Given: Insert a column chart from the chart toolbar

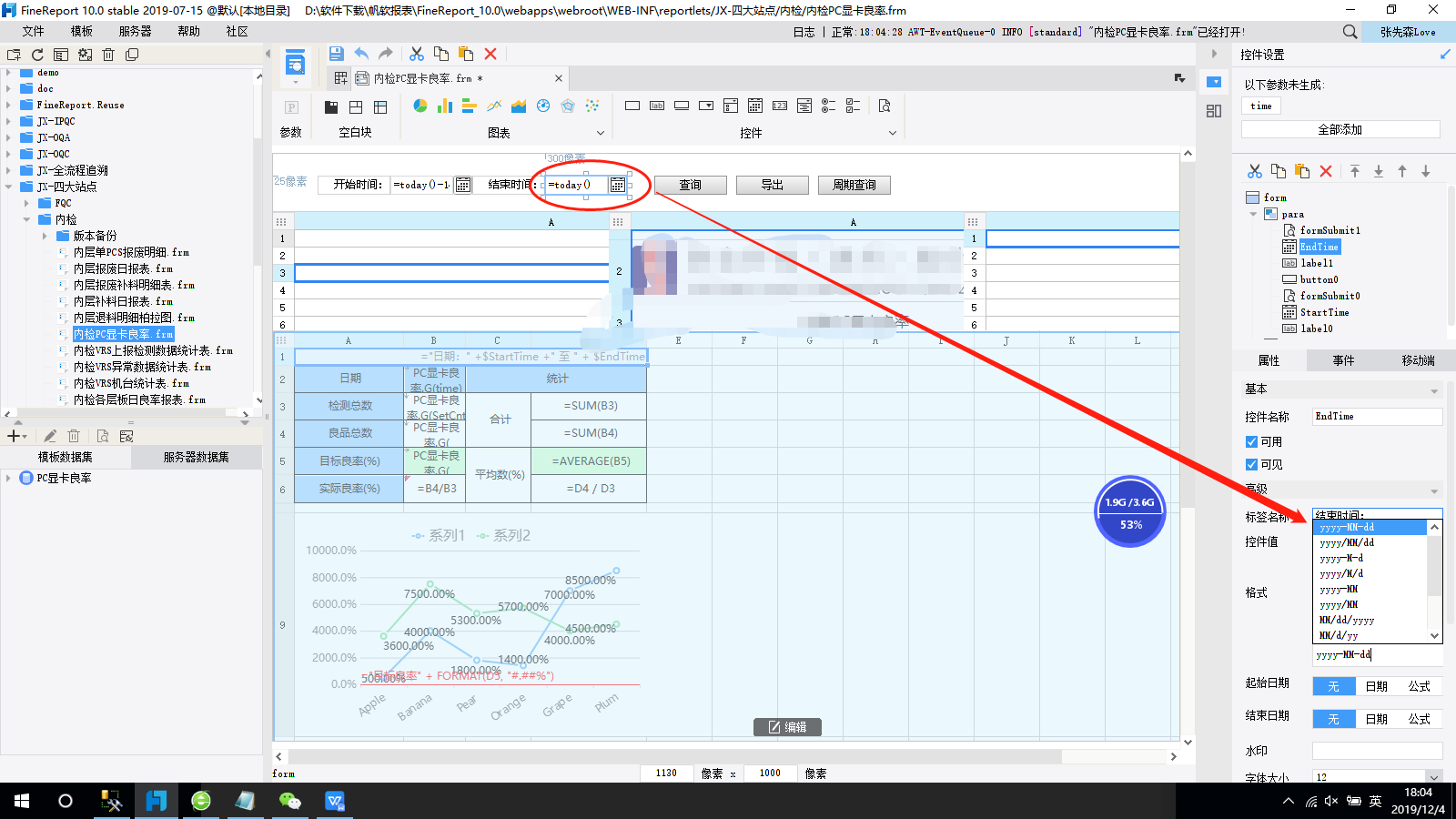Looking at the screenshot, I should (445, 106).
